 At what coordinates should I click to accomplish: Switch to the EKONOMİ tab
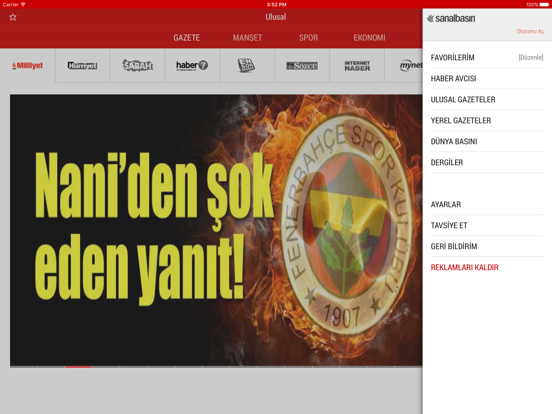pos(369,38)
